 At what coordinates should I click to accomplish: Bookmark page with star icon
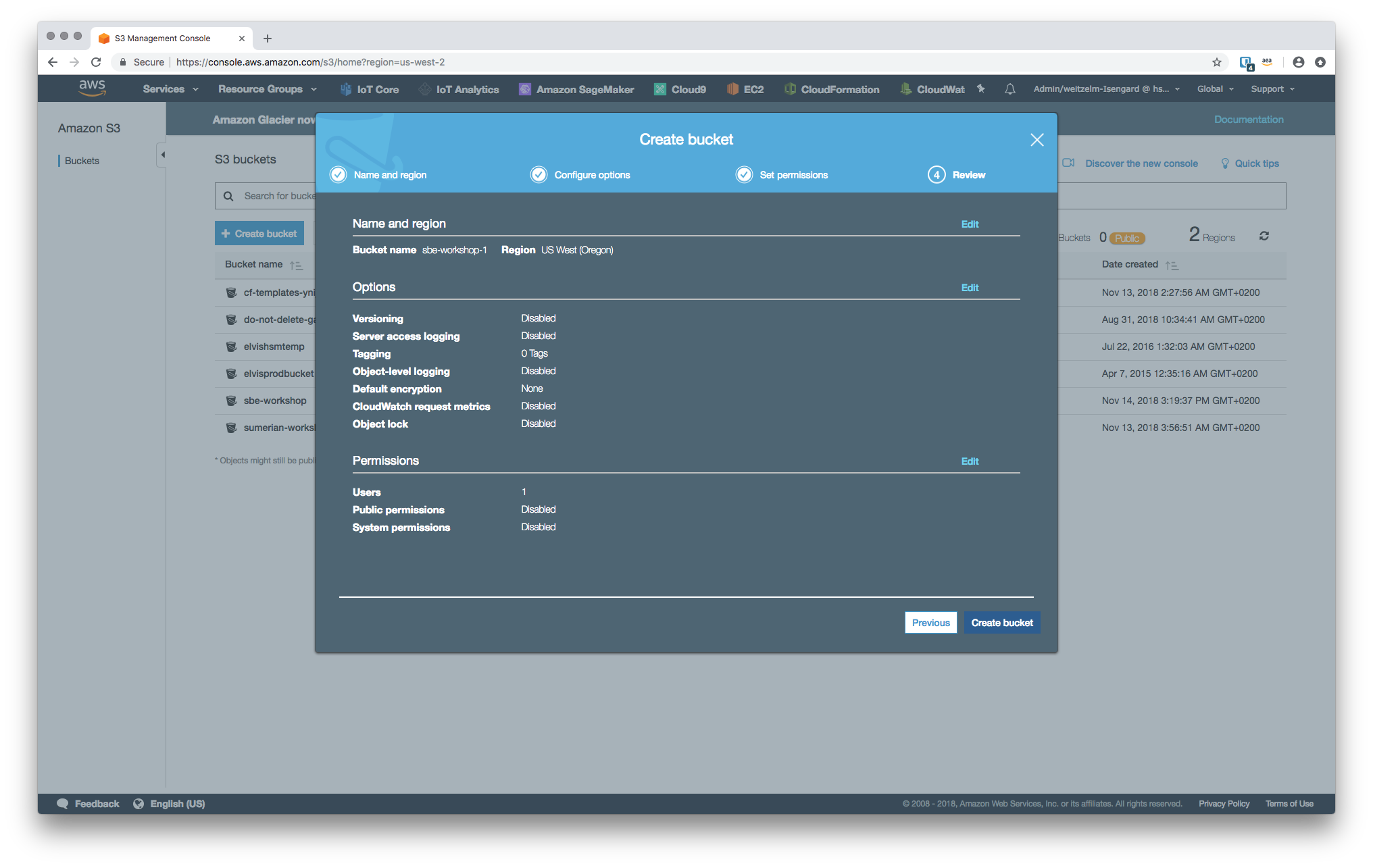(x=1217, y=62)
